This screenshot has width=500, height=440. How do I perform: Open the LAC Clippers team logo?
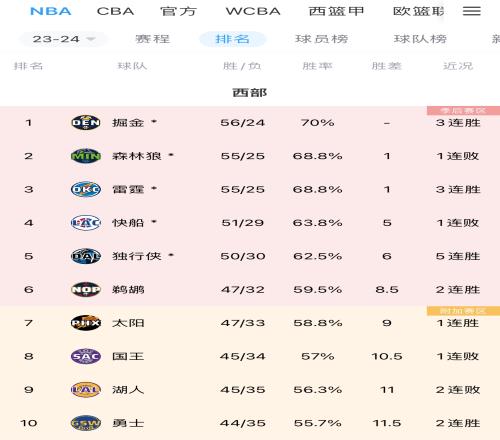(86, 222)
